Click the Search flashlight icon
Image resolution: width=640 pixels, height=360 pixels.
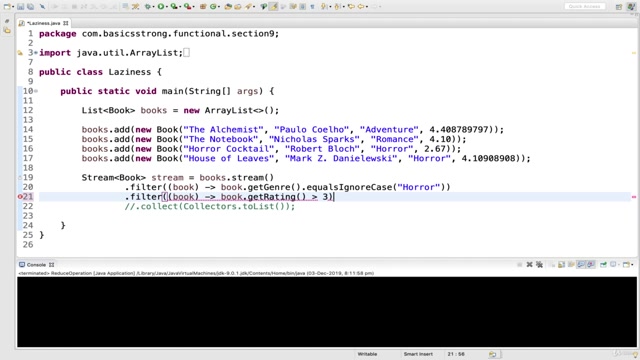pyautogui.click(x=248, y=7)
